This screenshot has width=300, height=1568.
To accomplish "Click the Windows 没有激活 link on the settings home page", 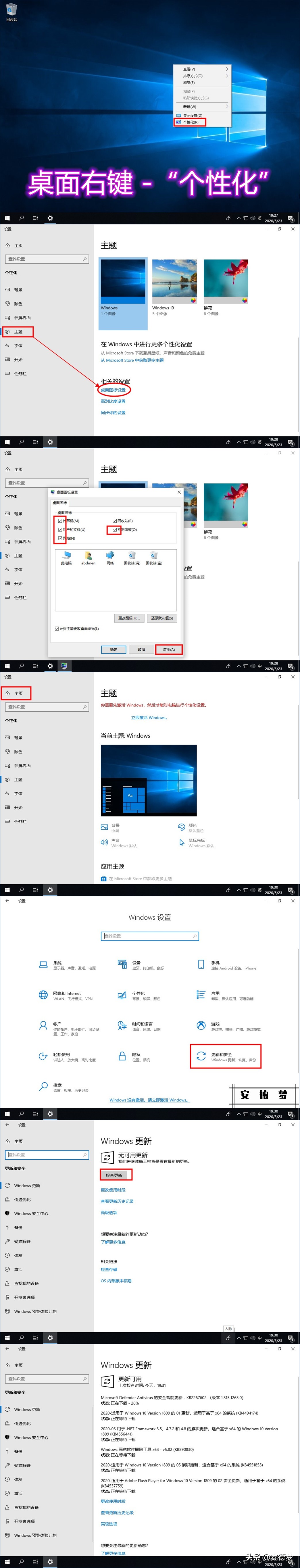I will click(x=150, y=1100).
